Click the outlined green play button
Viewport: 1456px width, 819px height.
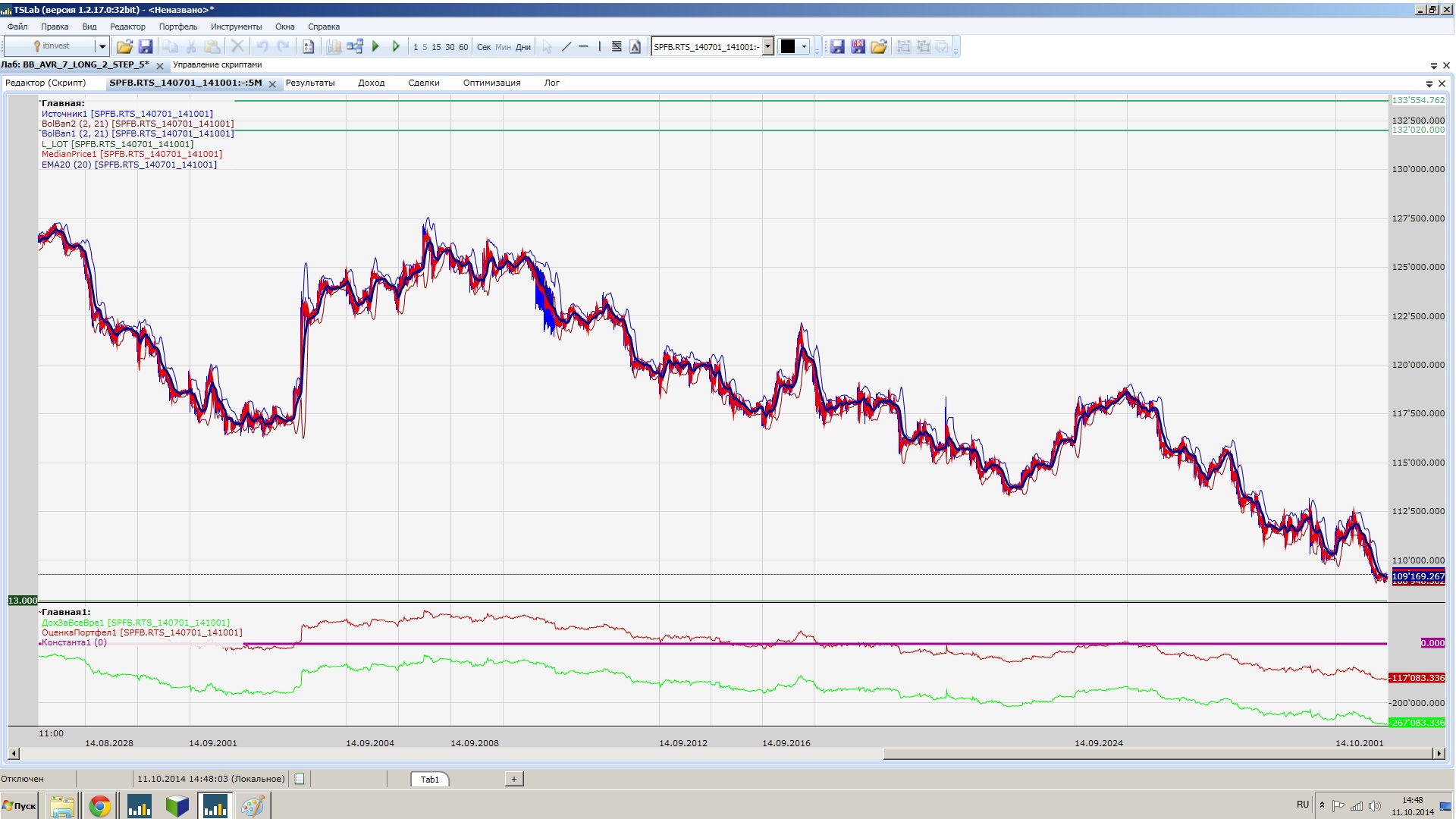(396, 47)
